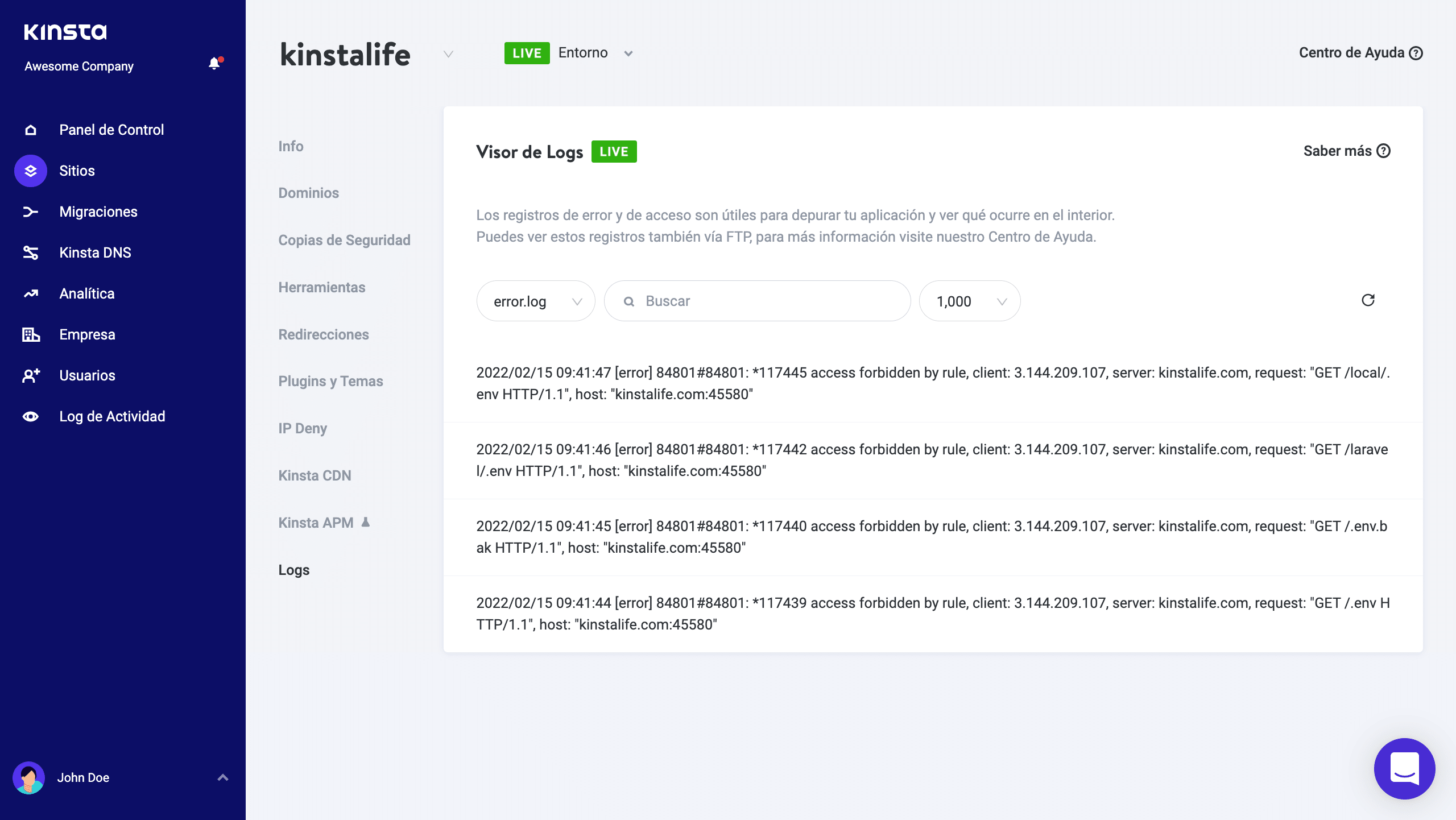Click the Kinsta DNS icon
The image size is (1456, 820).
31,252
